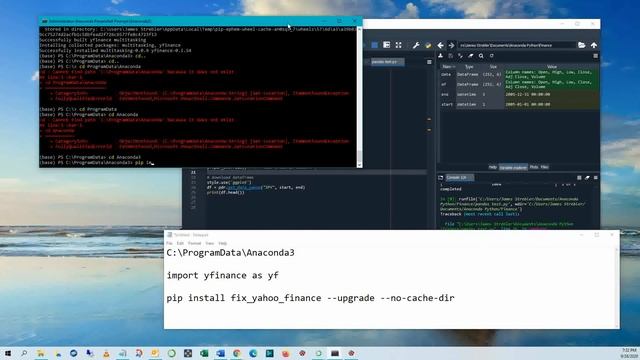Viewport: 640px width, 360px height.
Task: Search variables with magnifier icon in Variable explorer
Action: 481,56
